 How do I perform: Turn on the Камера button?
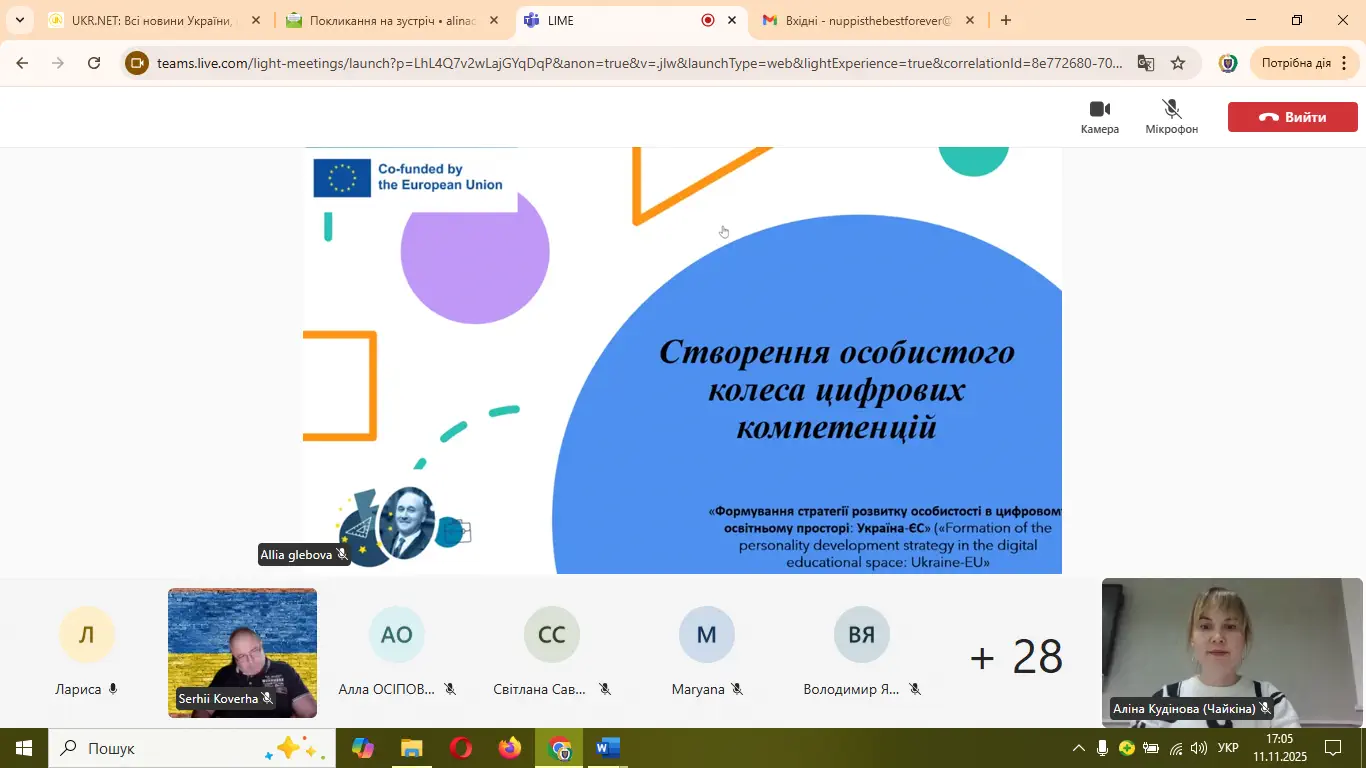(x=1099, y=116)
